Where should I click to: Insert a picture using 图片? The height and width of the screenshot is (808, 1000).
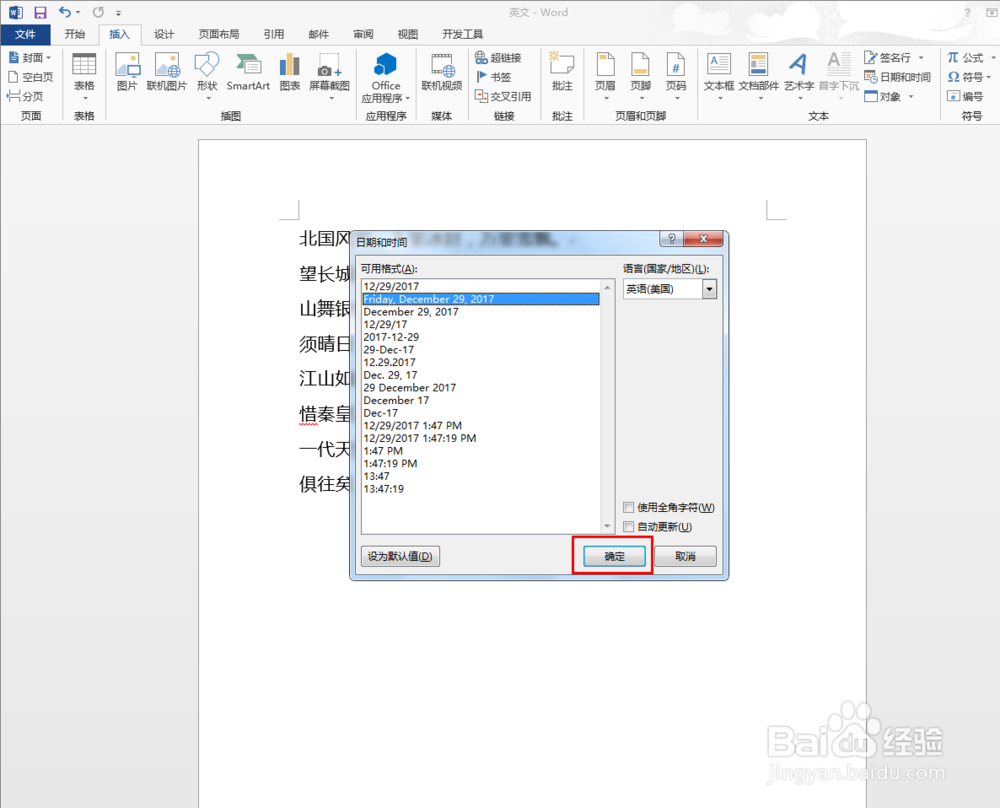[x=127, y=72]
